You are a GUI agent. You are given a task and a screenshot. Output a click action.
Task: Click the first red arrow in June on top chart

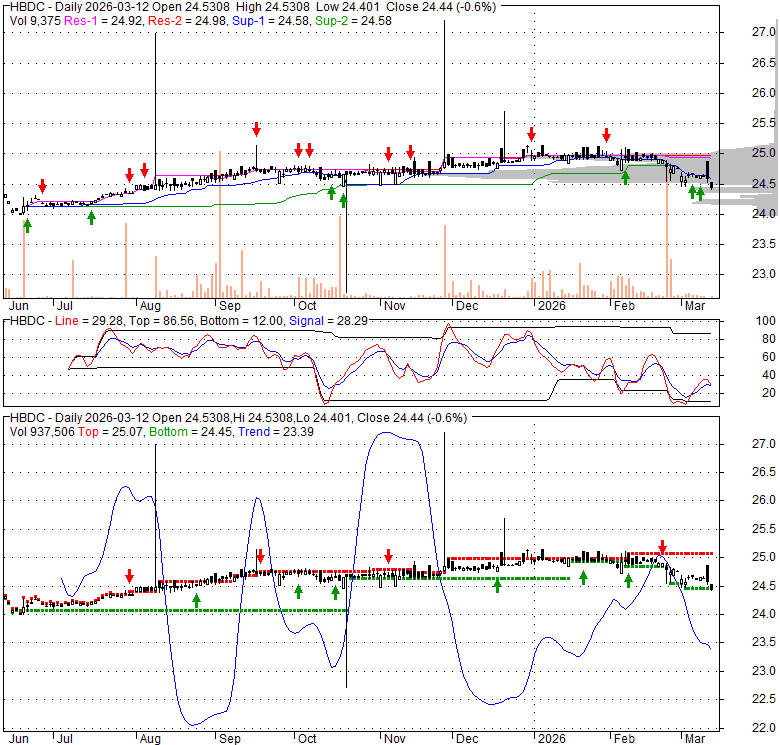[42, 187]
